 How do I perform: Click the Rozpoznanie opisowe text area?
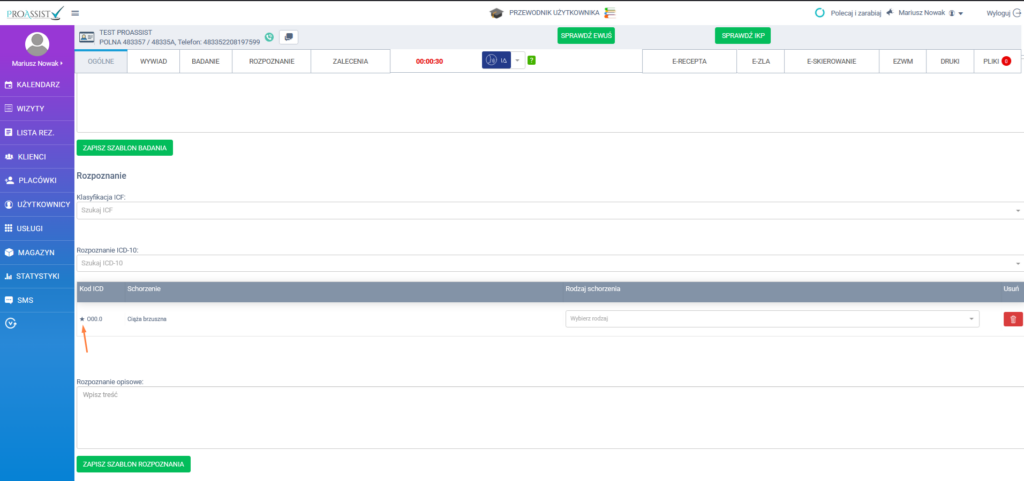click(548, 417)
